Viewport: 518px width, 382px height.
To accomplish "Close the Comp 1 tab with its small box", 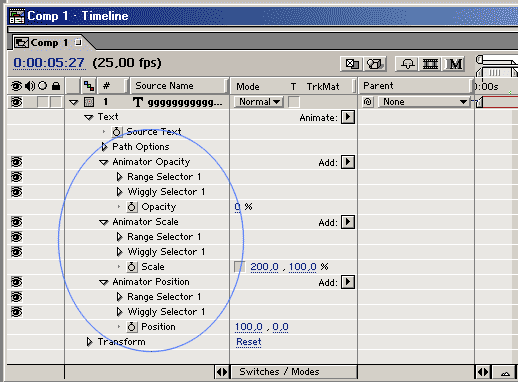I will point(78,42).
